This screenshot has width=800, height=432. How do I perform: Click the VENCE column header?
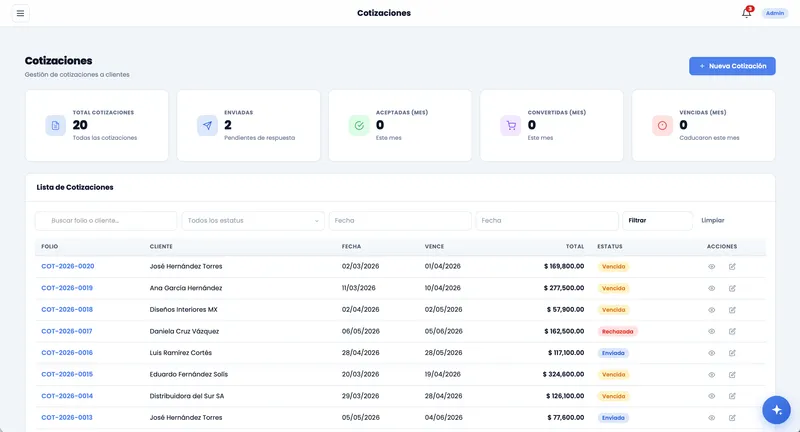click(434, 246)
